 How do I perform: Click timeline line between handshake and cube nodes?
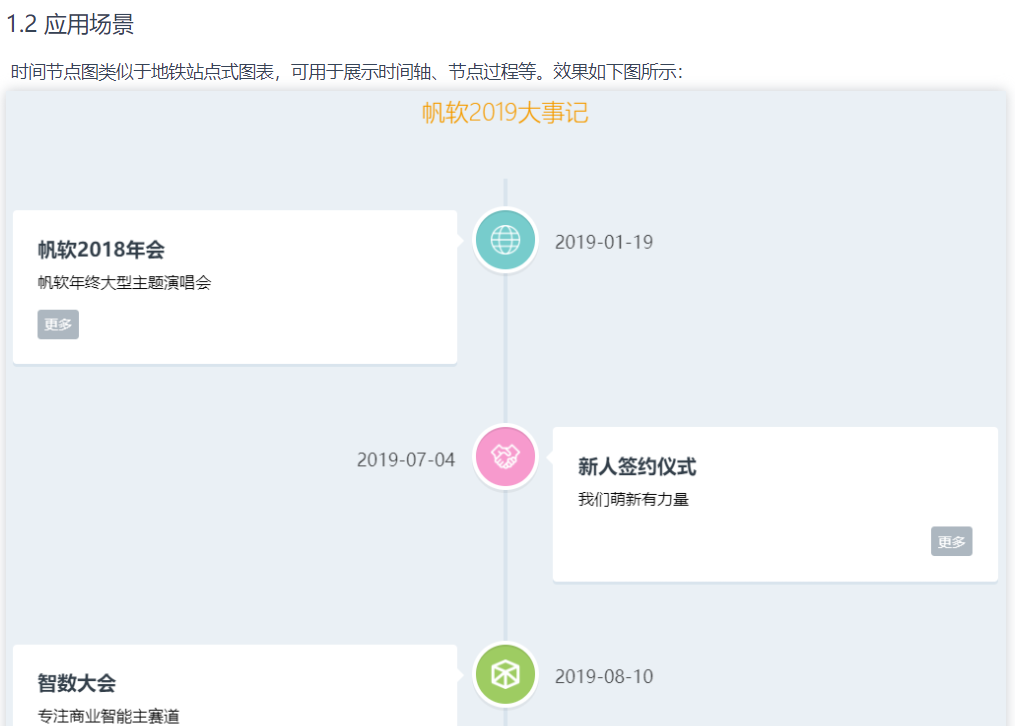(x=505, y=567)
